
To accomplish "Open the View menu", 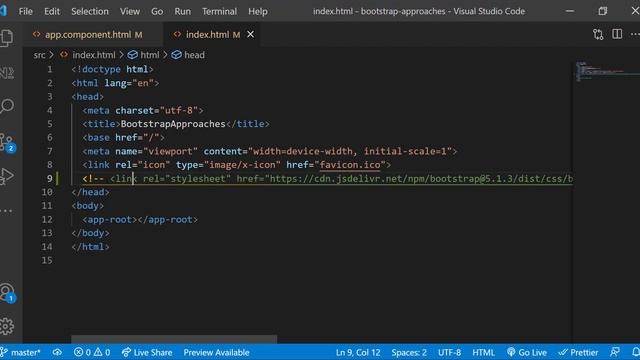I will point(130,11).
